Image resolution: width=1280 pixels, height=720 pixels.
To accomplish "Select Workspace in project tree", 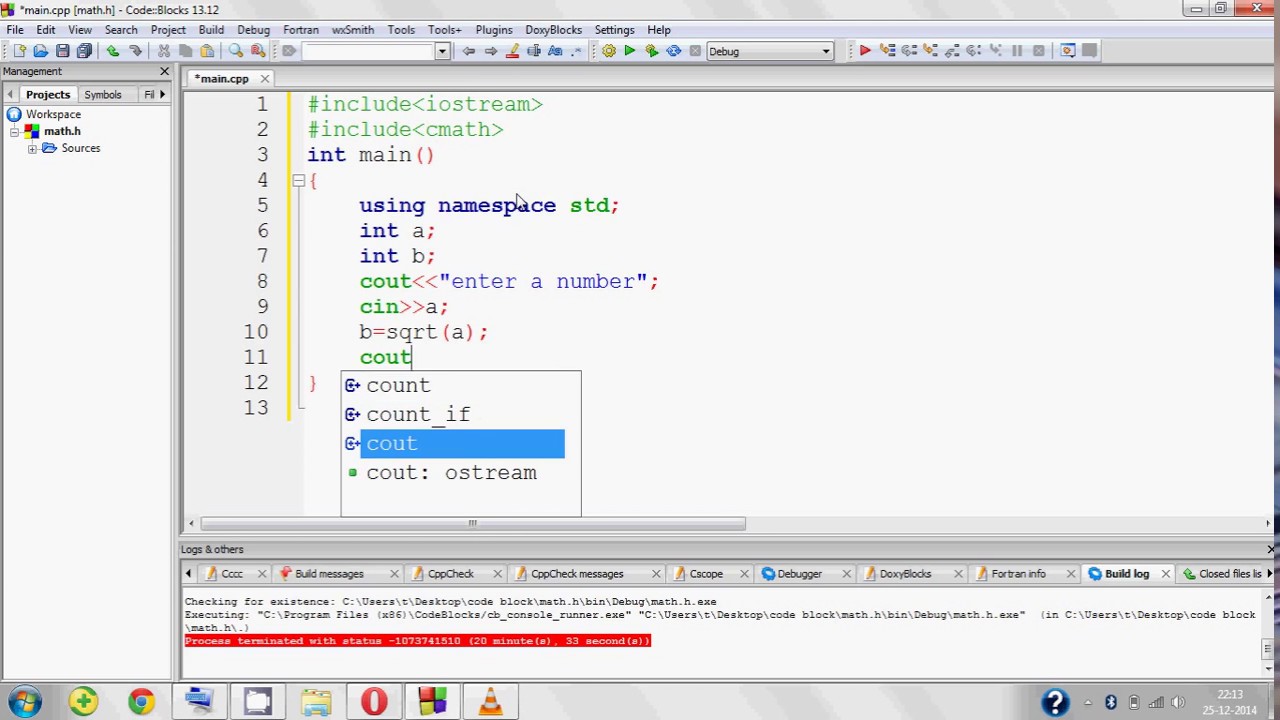I will coord(53,114).
